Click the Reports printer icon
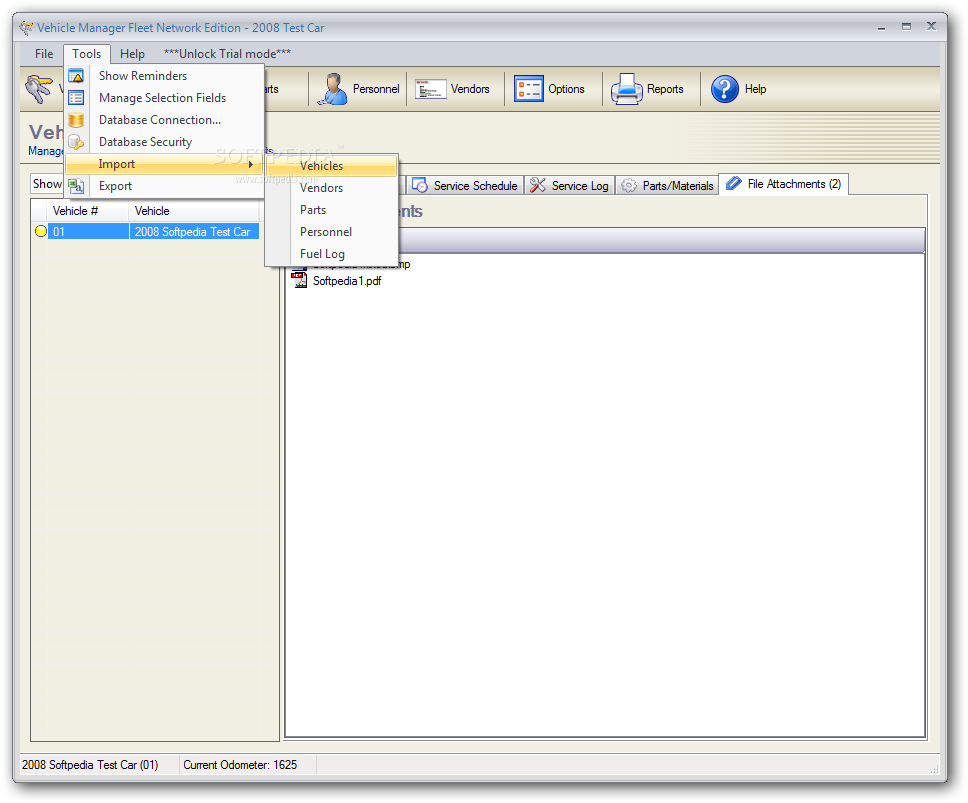This screenshot has width=968, height=803. (x=627, y=89)
